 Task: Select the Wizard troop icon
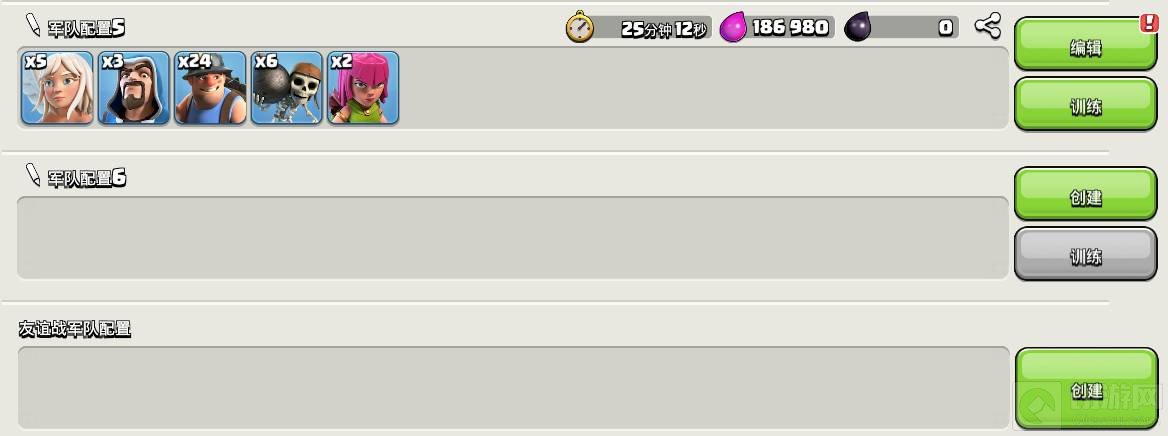pyautogui.click(x=134, y=87)
